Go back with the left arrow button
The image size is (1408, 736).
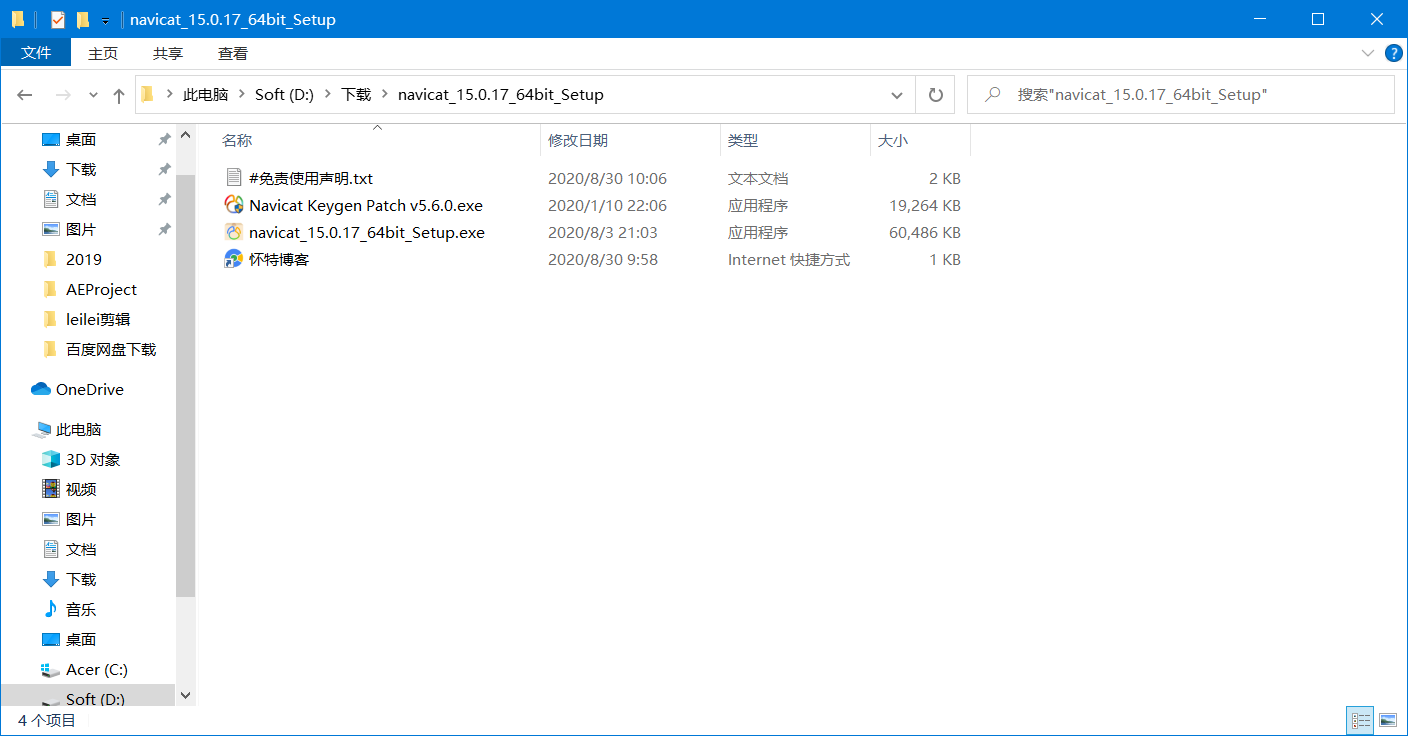coord(25,95)
